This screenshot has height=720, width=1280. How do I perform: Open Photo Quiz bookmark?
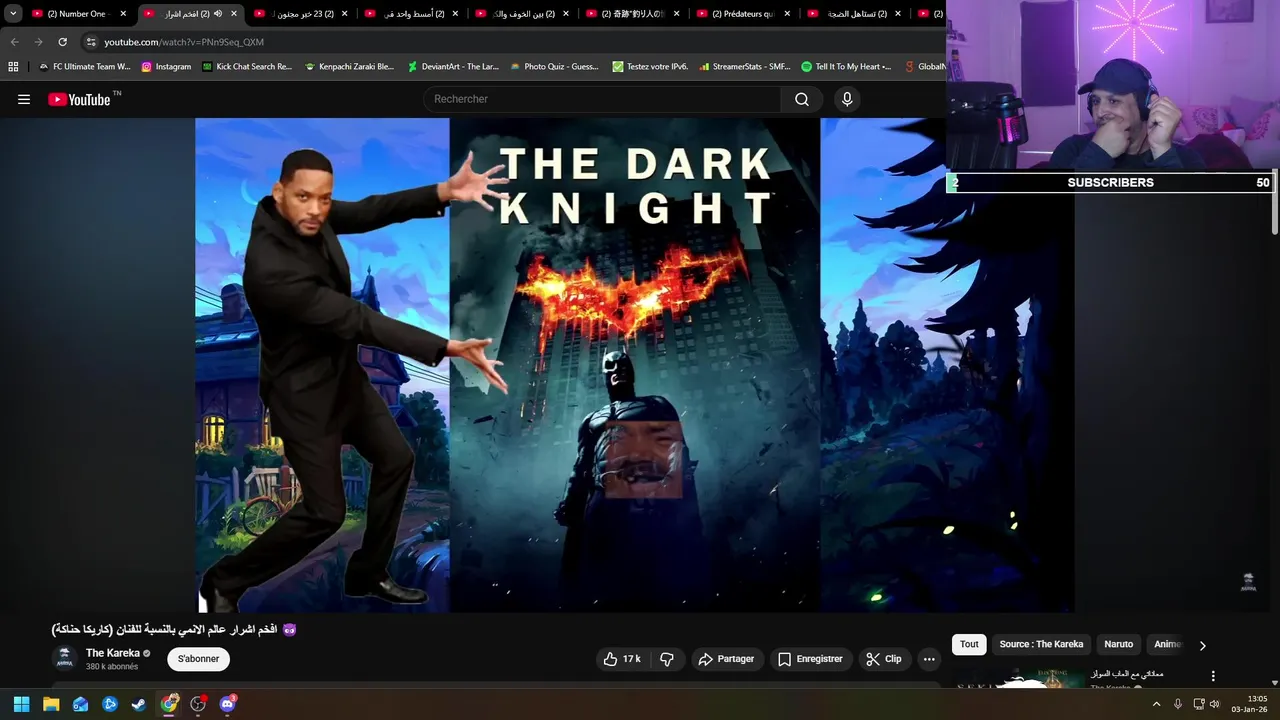tap(554, 67)
